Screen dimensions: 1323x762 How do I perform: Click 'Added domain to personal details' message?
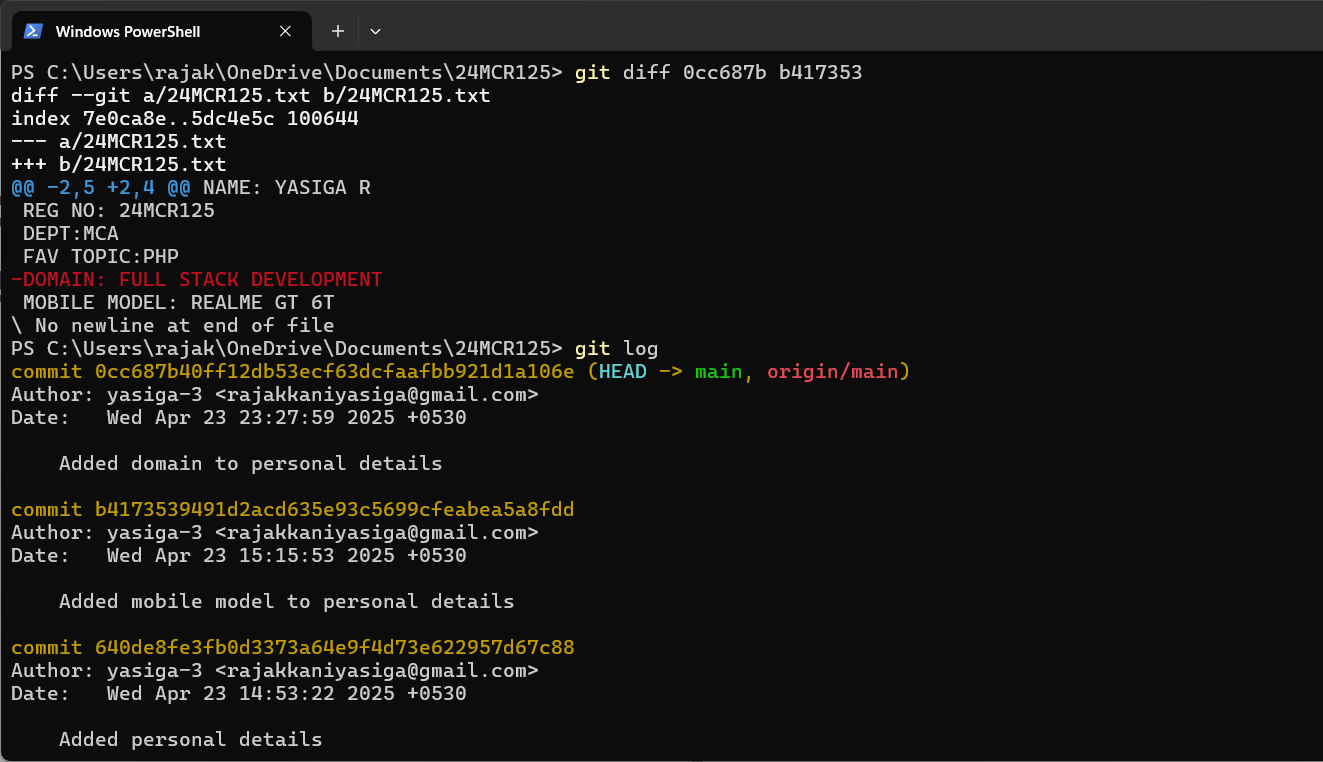tap(251, 464)
